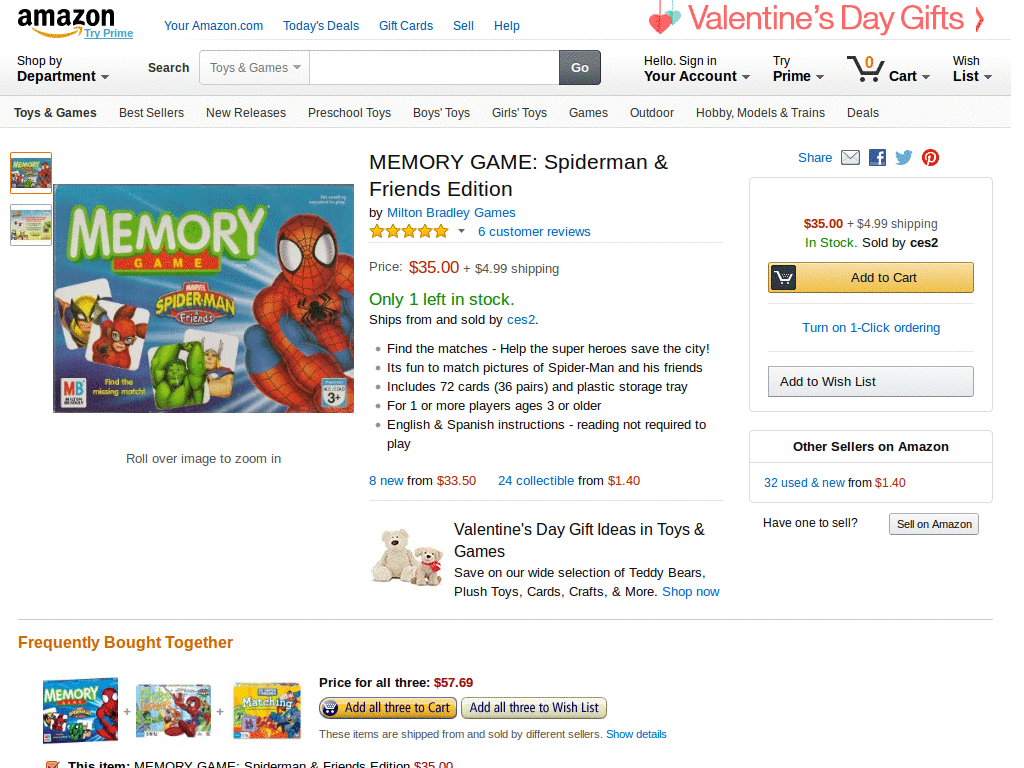Enable Turn on 1-Click ordering
The height and width of the screenshot is (768, 1024).
(x=870, y=327)
